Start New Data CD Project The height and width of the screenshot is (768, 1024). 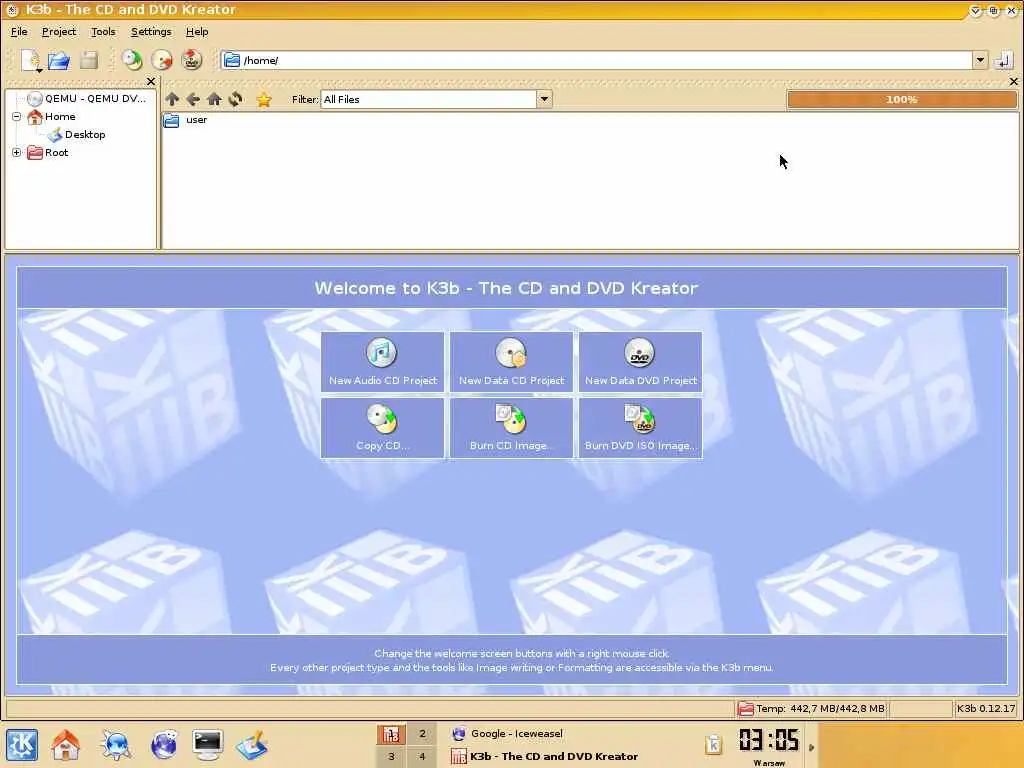511,362
